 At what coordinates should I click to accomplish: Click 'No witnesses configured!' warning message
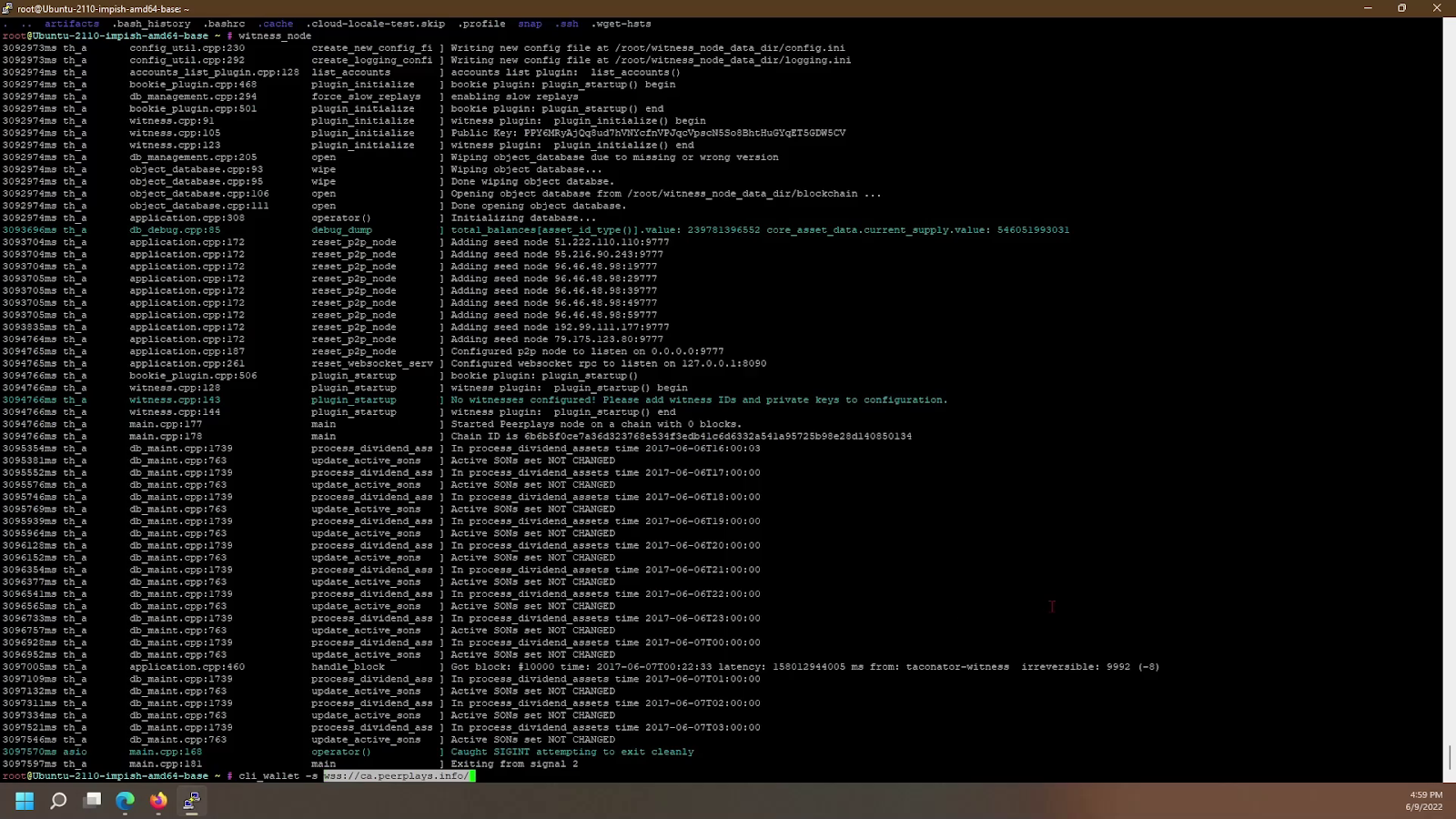[x=699, y=400]
